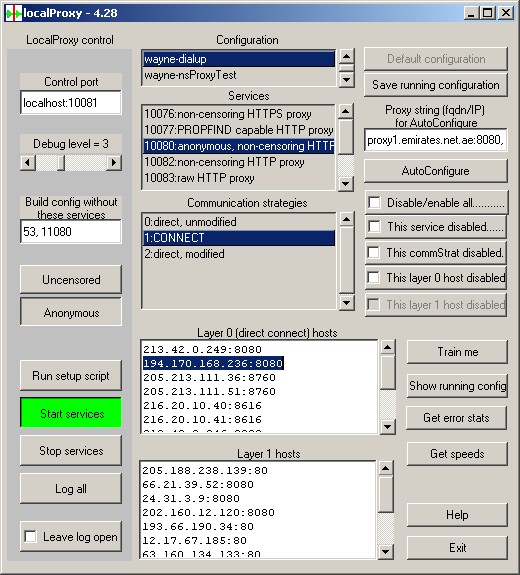Viewport: 520px width, 575px height.
Task: Click the Debug level slider right arrow
Action: coord(113,162)
